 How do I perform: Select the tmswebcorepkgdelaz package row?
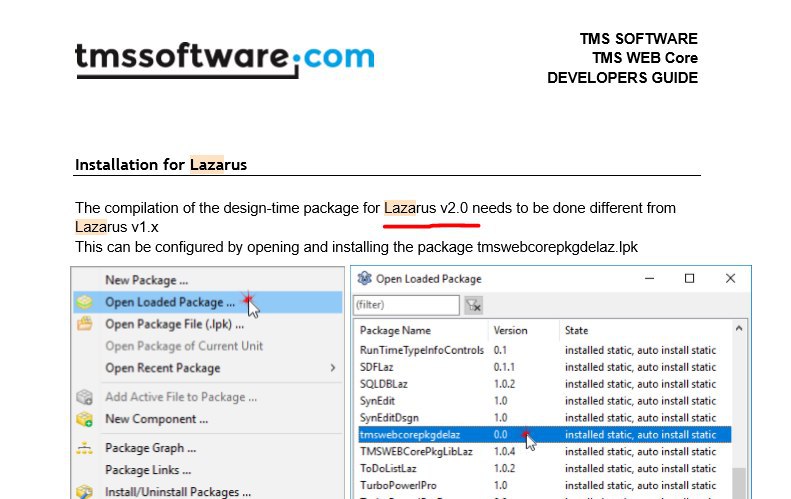coord(544,434)
